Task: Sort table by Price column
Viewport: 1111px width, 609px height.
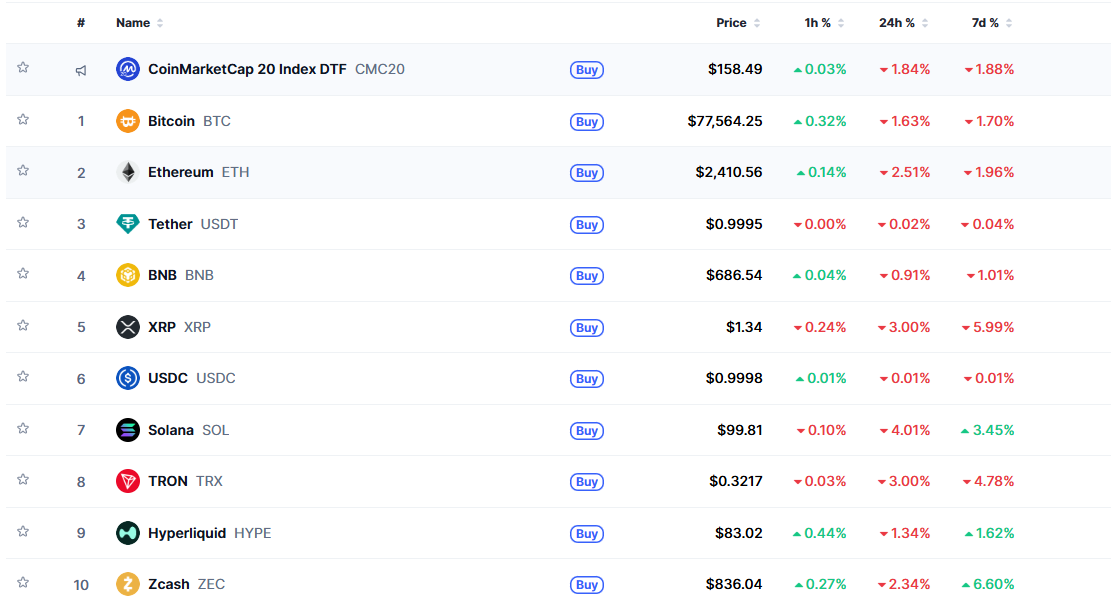Action: click(x=738, y=23)
